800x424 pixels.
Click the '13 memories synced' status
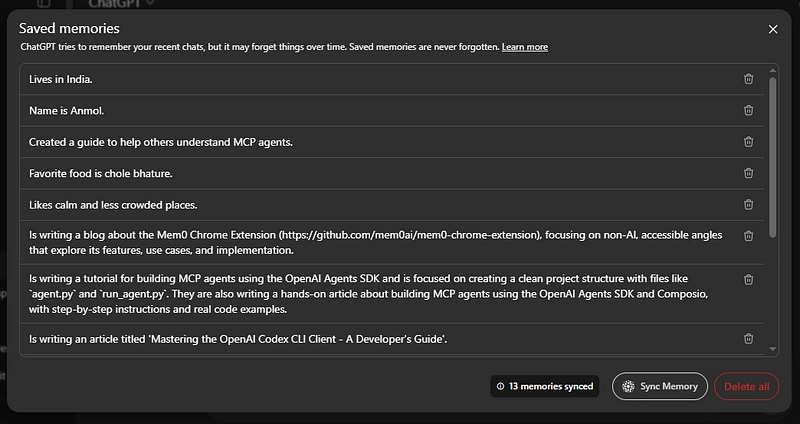pos(545,386)
